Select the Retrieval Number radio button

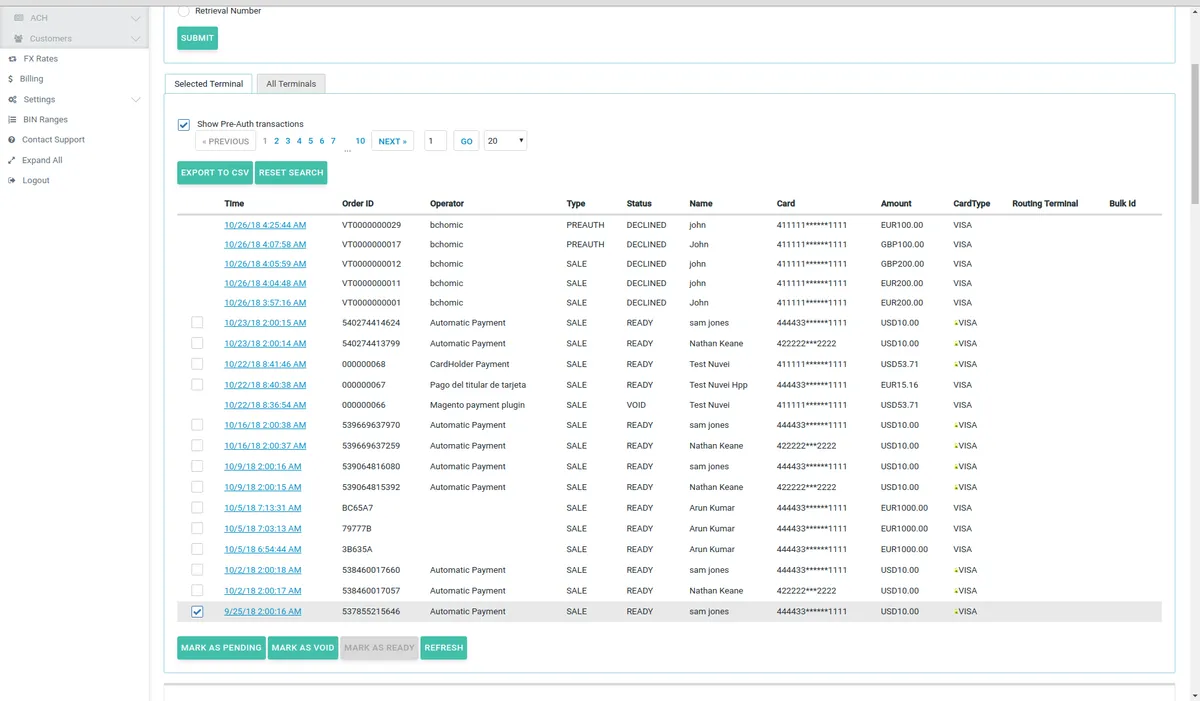pyautogui.click(x=183, y=11)
